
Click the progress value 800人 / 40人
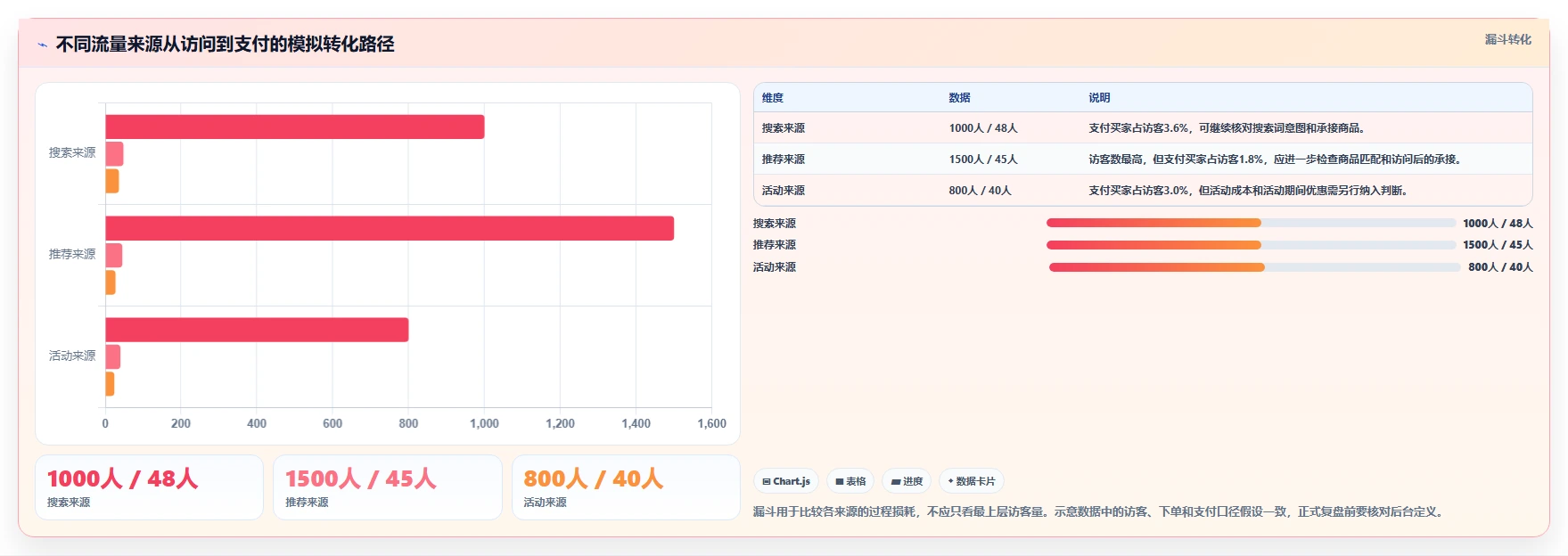click(1500, 267)
